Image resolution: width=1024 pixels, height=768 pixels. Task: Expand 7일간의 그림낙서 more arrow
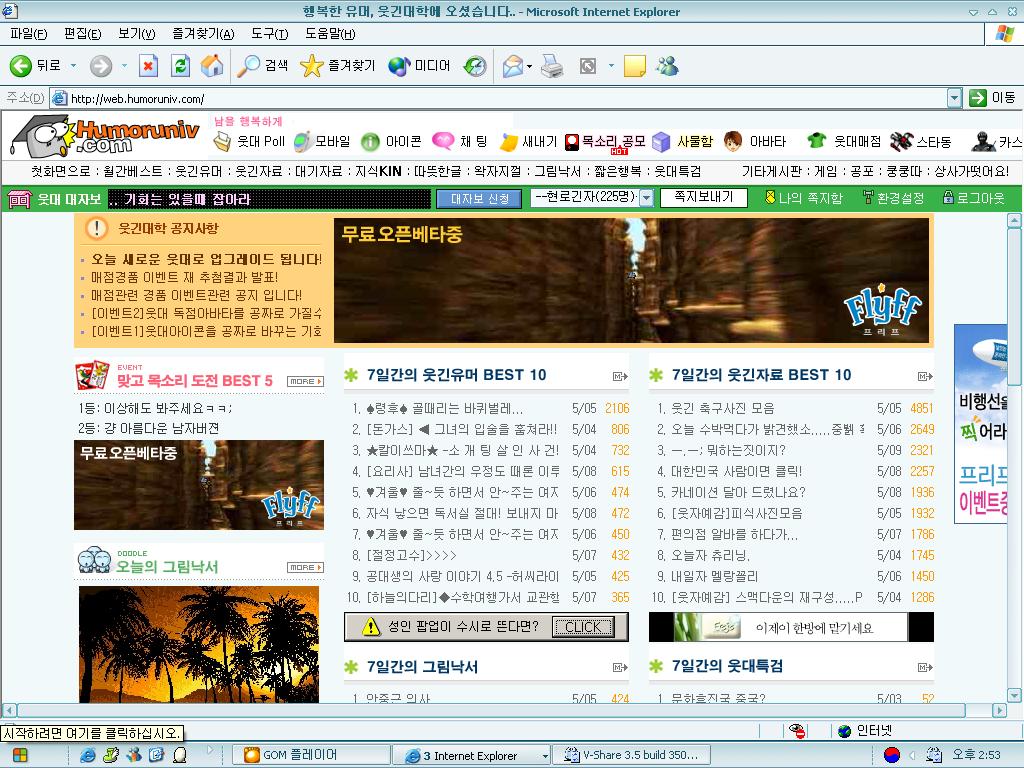coord(620,667)
